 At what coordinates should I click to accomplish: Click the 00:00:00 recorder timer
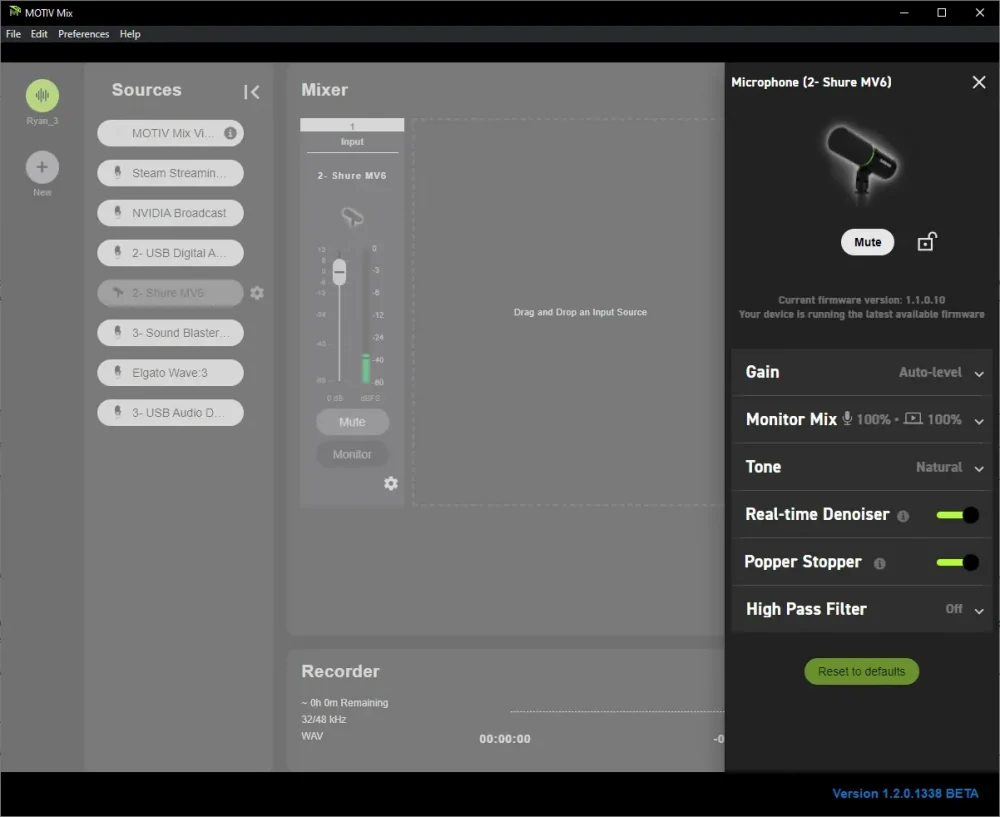[x=504, y=739]
